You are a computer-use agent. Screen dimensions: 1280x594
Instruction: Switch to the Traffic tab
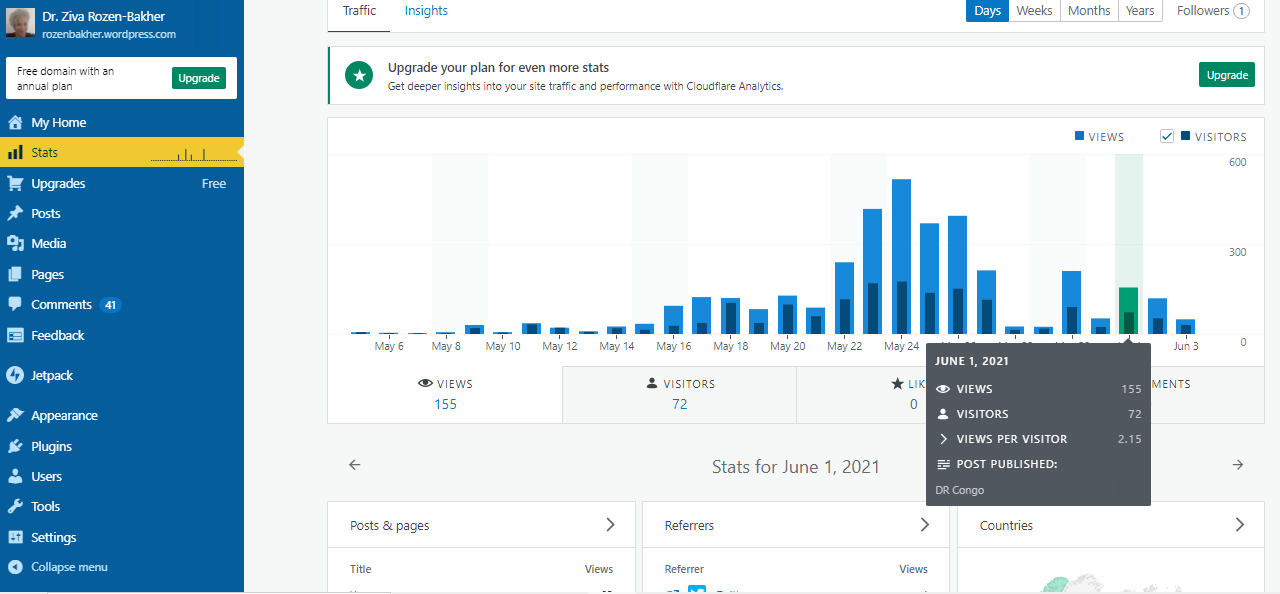coord(359,11)
